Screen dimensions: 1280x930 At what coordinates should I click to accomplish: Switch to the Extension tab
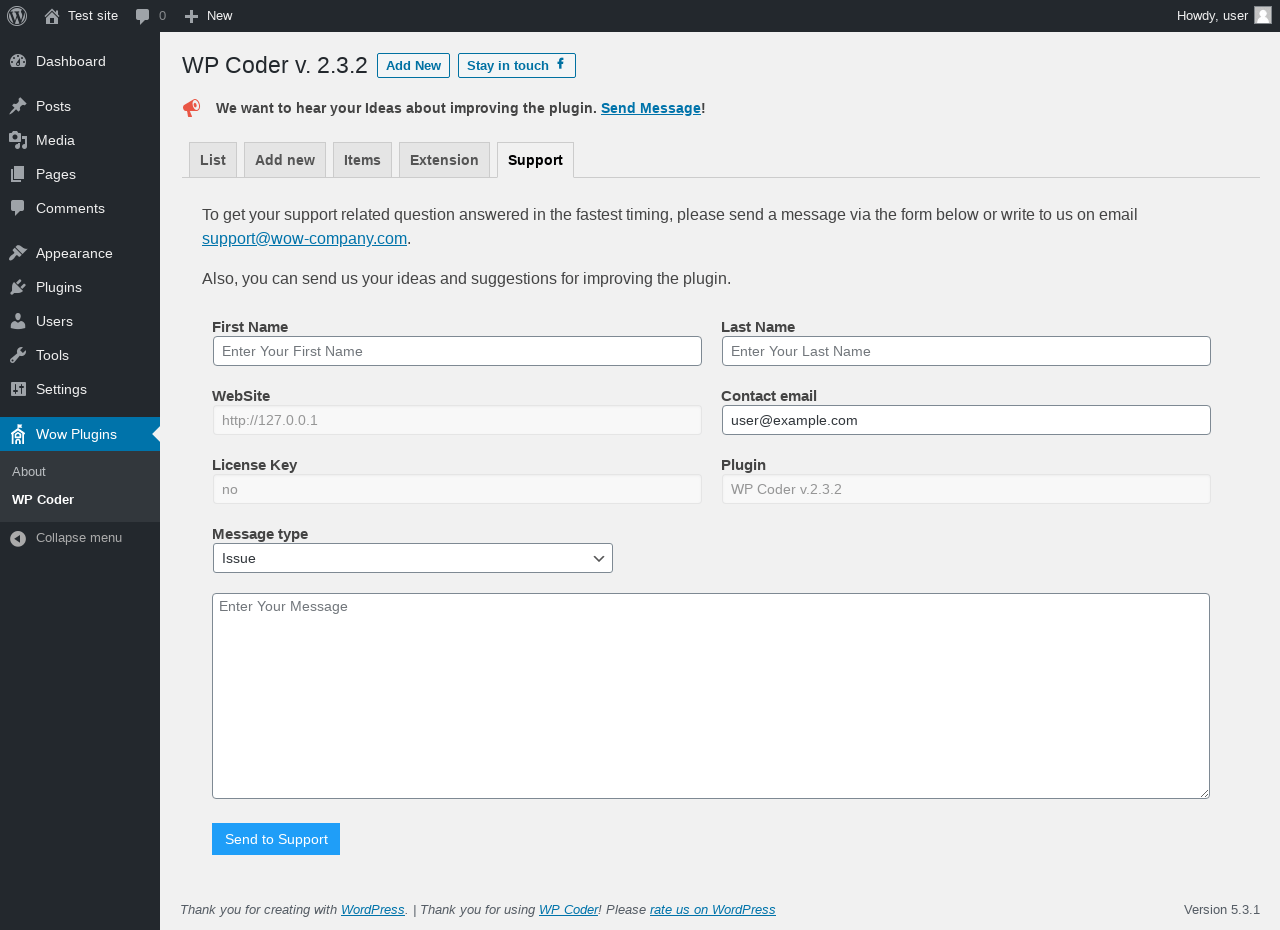pyautogui.click(x=444, y=160)
